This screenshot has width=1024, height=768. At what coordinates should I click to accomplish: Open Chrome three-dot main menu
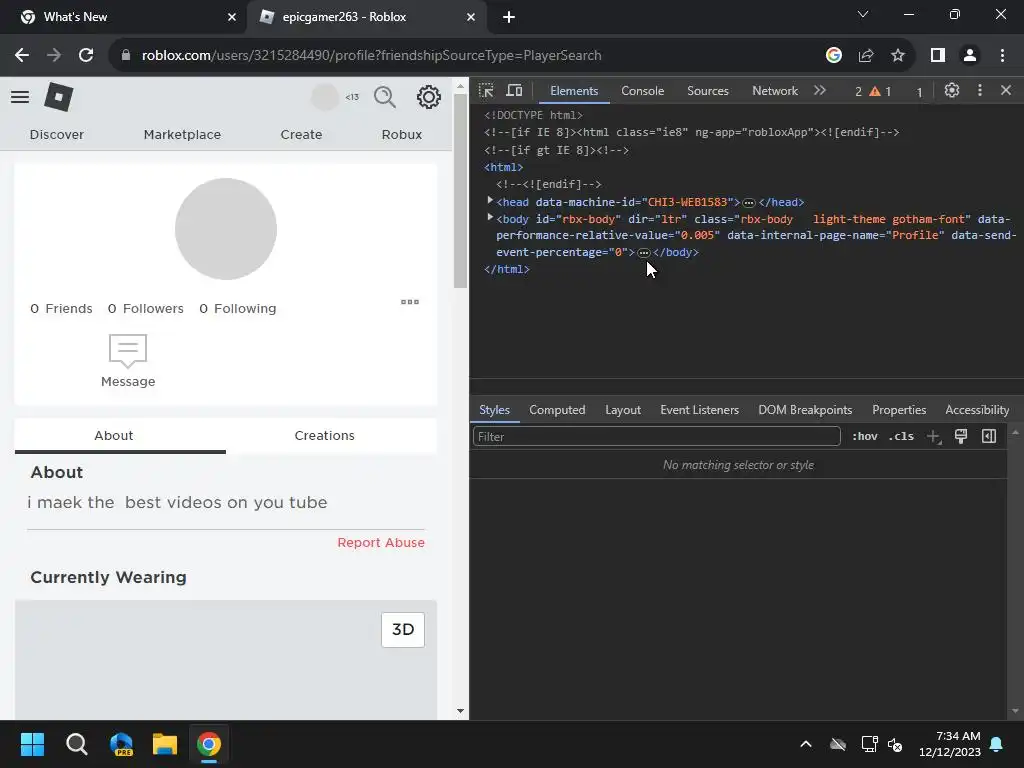tap(1002, 56)
